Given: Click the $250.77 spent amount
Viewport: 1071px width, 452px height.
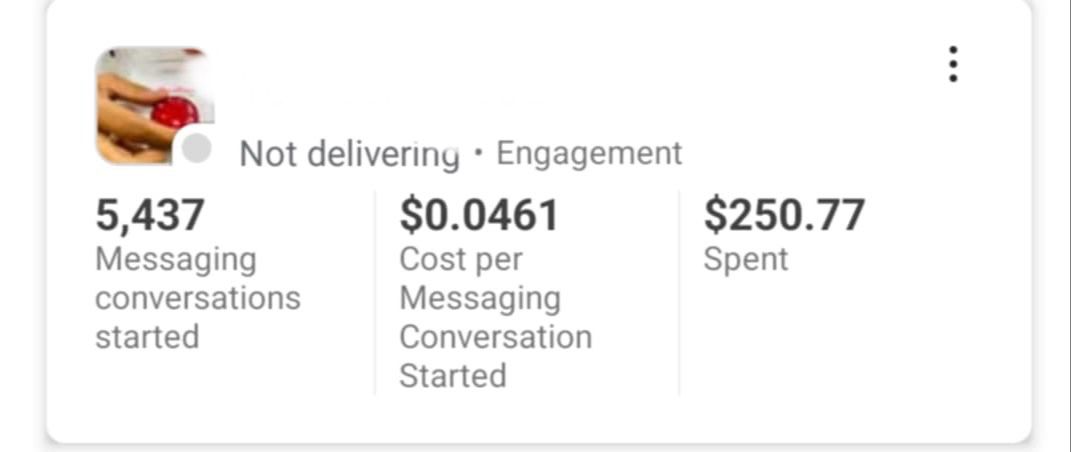Looking at the screenshot, I should pyautogui.click(x=784, y=215).
